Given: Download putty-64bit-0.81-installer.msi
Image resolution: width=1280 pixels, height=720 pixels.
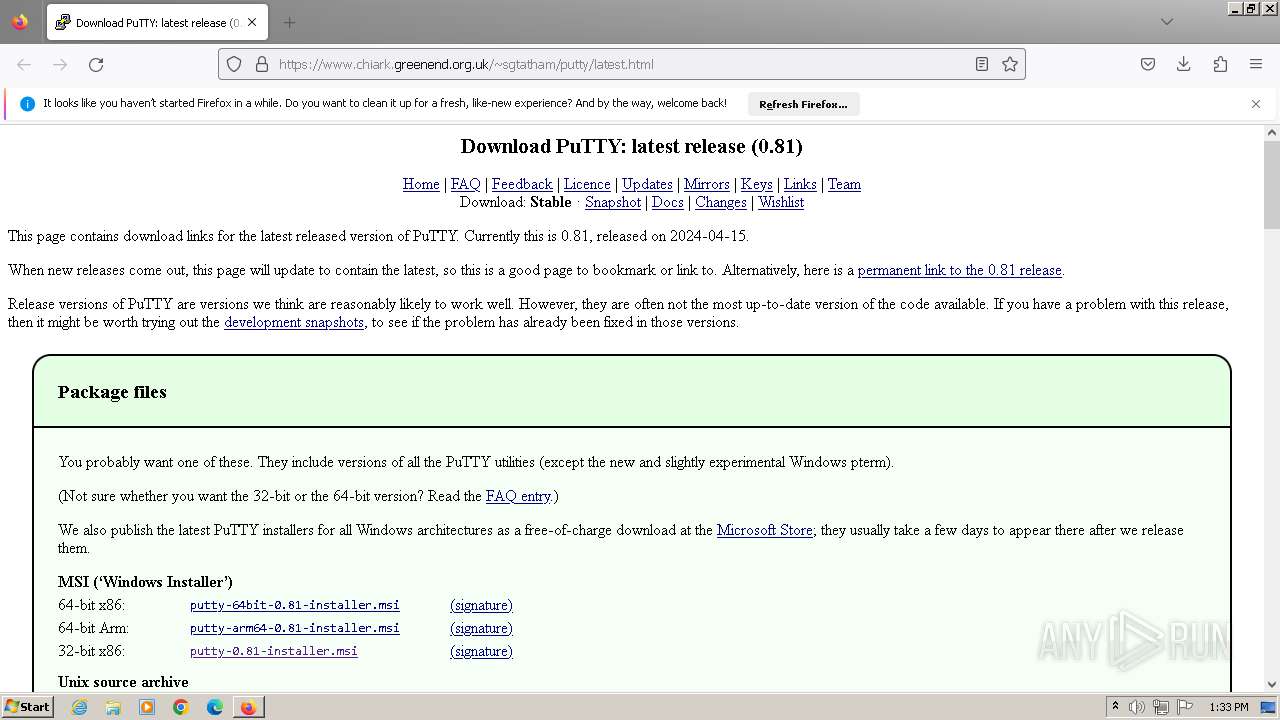Looking at the screenshot, I should [295, 605].
